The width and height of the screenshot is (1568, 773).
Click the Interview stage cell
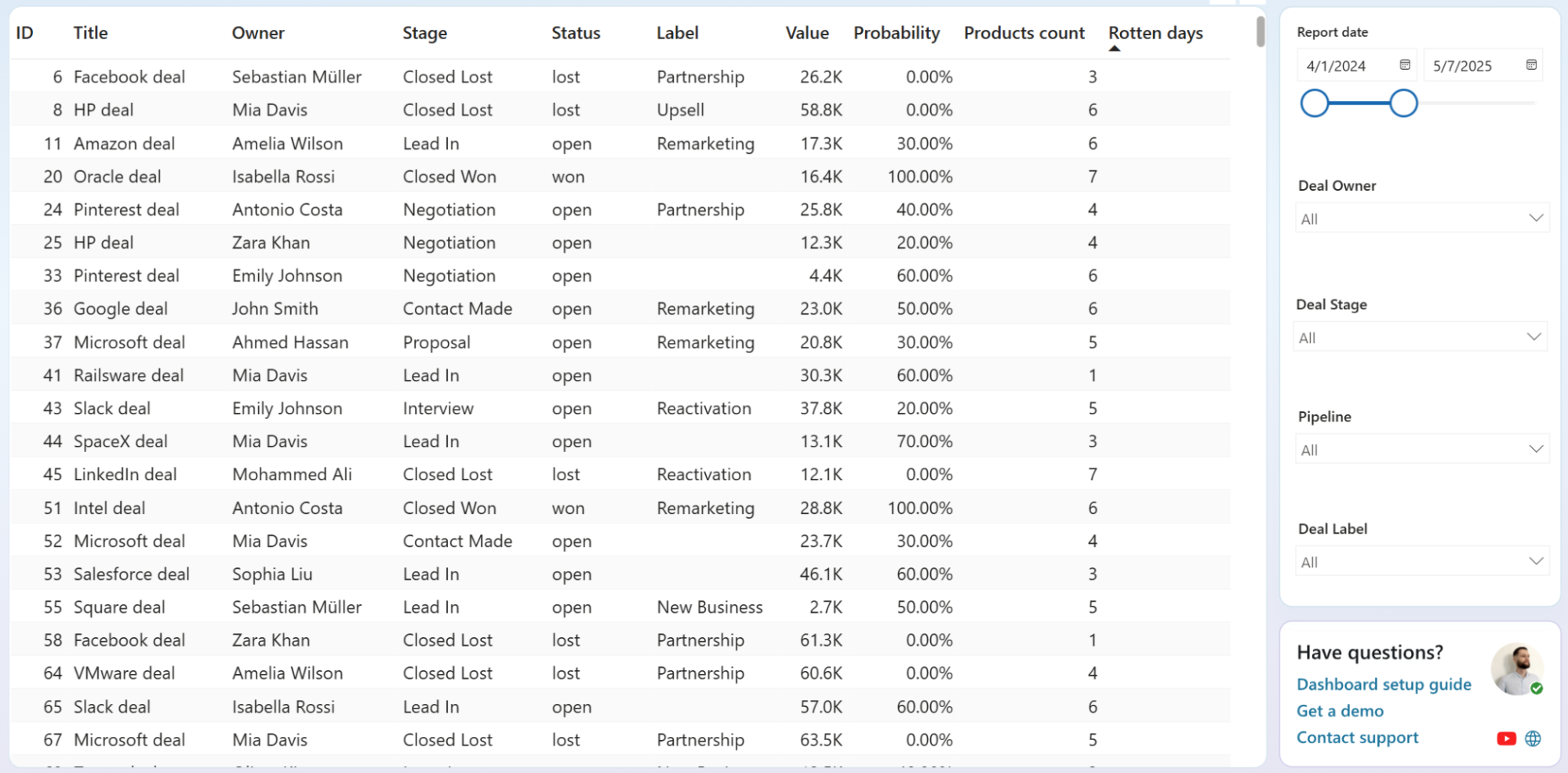pos(438,408)
